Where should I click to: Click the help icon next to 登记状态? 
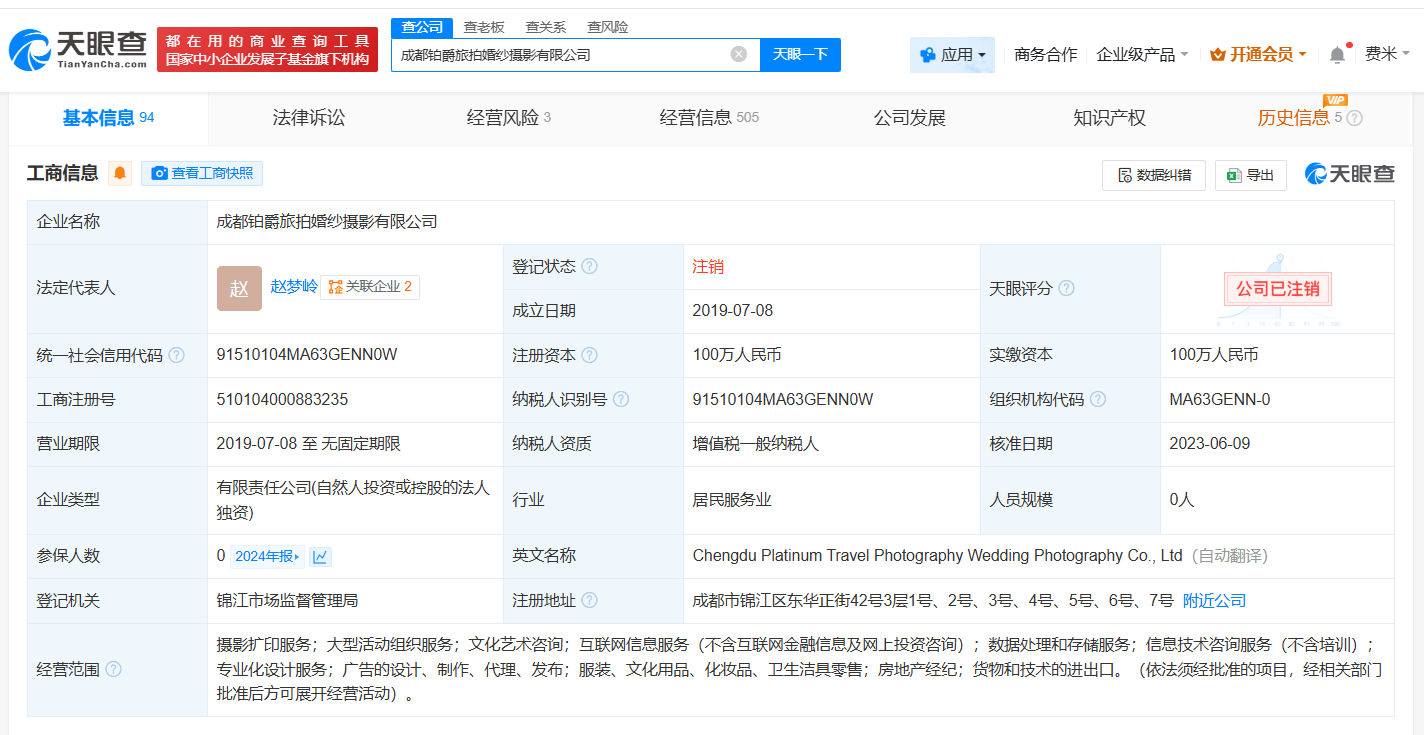tap(590, 266)
